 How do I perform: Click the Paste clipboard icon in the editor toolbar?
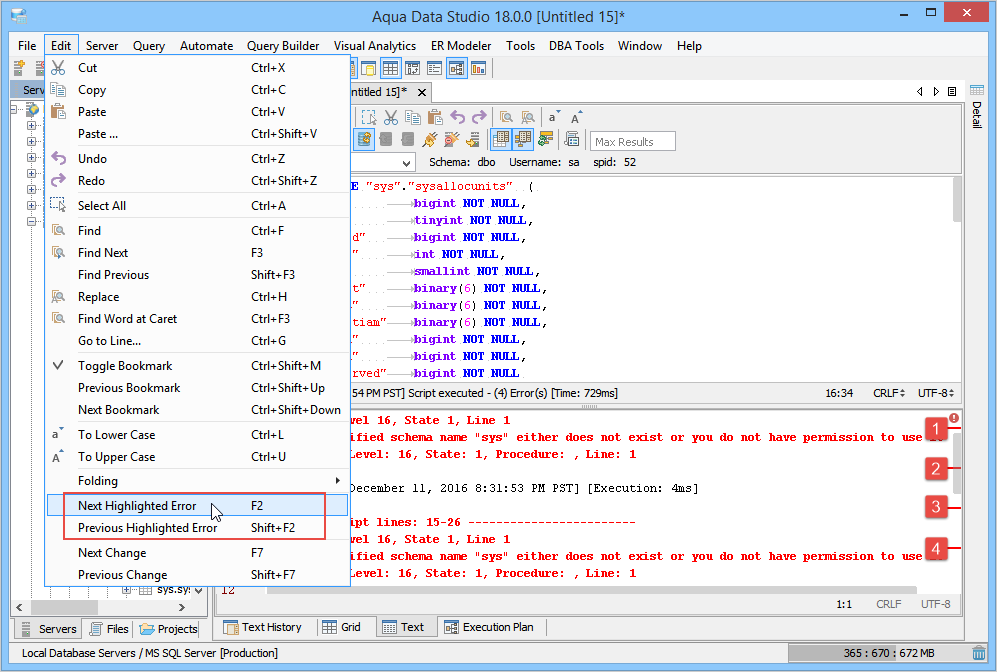pos(435,118)
